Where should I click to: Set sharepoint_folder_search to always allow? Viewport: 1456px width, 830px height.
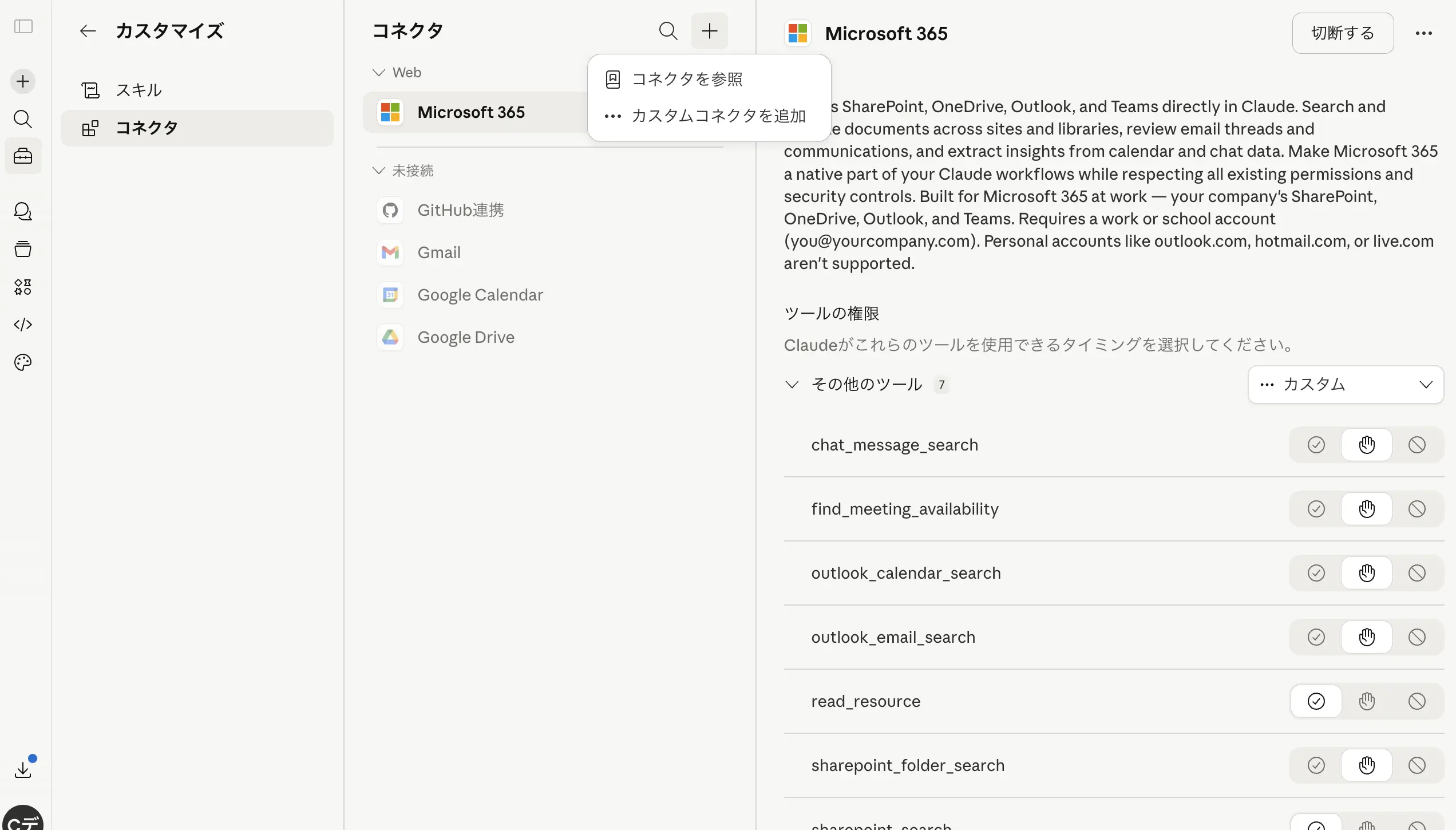coord(1316,765)
